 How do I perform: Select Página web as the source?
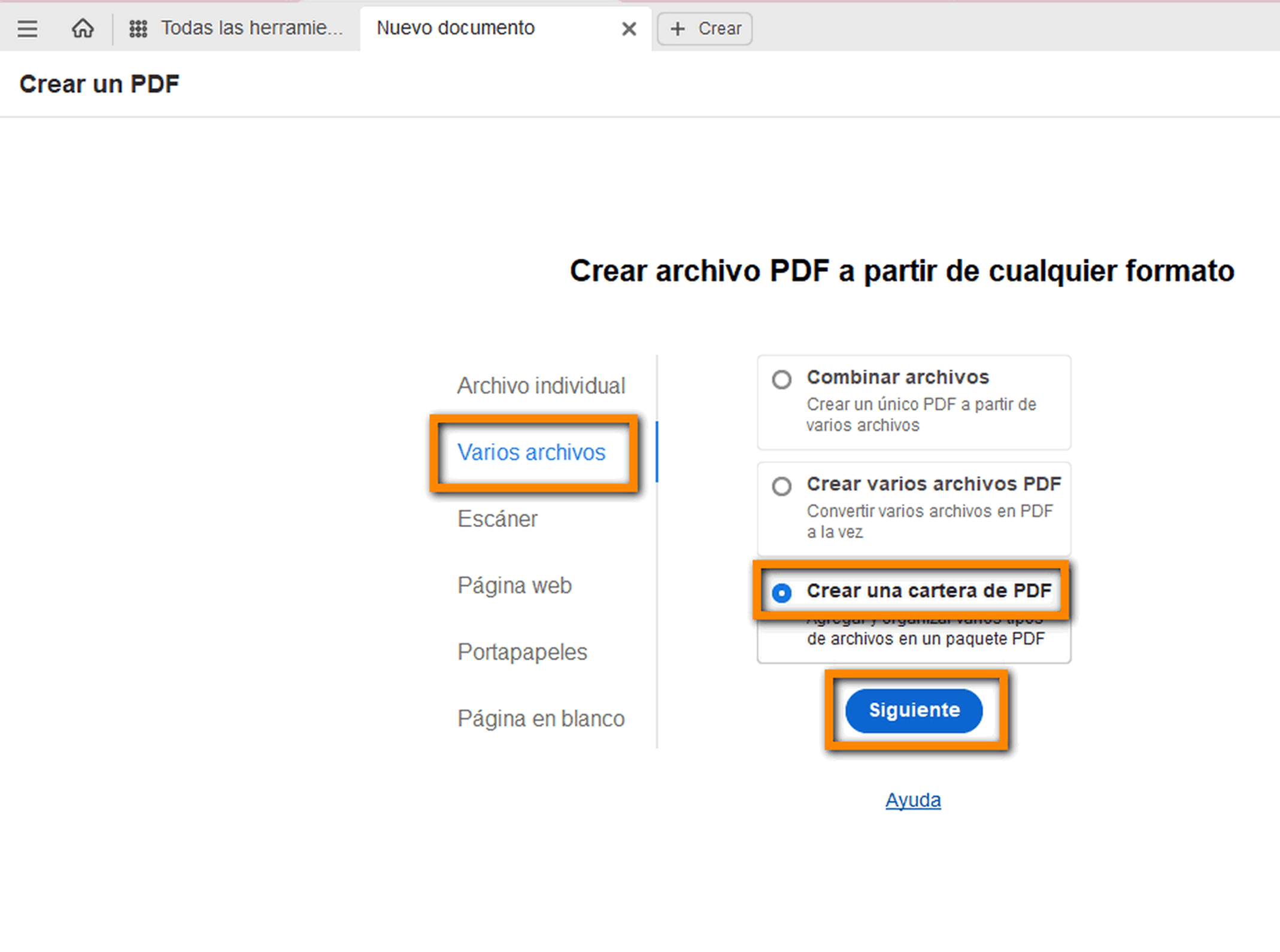[514, 586]
